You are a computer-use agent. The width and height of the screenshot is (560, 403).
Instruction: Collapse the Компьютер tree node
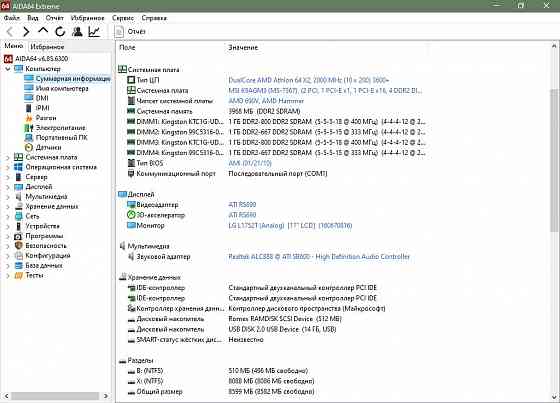tap(8, 69)
